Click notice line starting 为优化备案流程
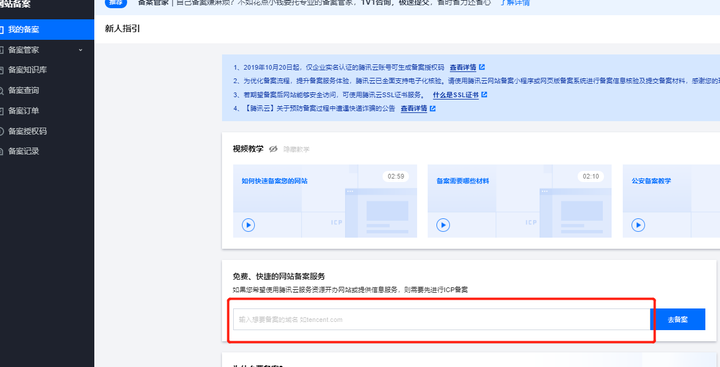Screen dimensions: 720x367 pyautogui.click(x=476, y=81)
